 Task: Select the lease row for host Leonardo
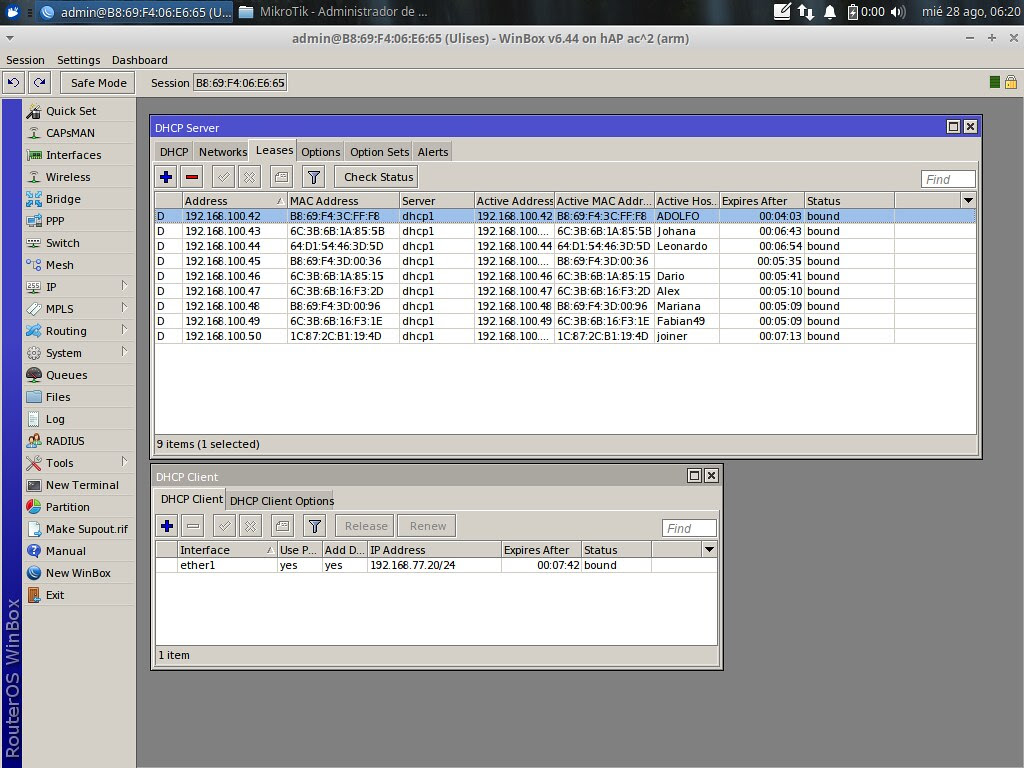click(566, 246)
